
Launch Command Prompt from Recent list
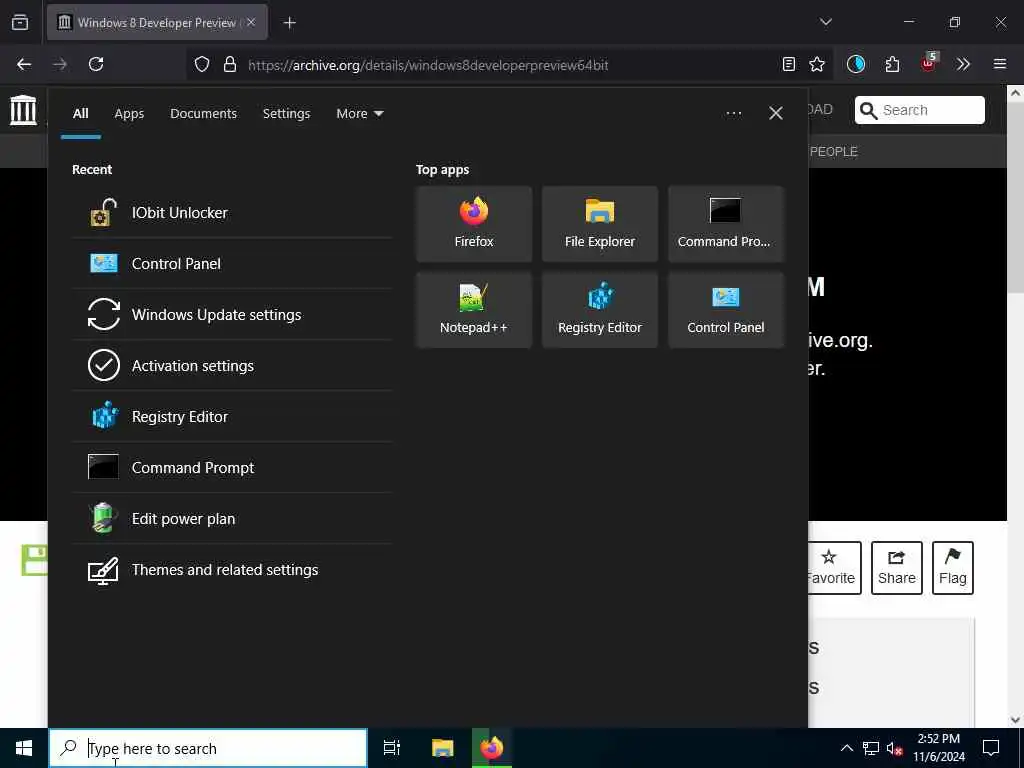(x=232, y=467)
